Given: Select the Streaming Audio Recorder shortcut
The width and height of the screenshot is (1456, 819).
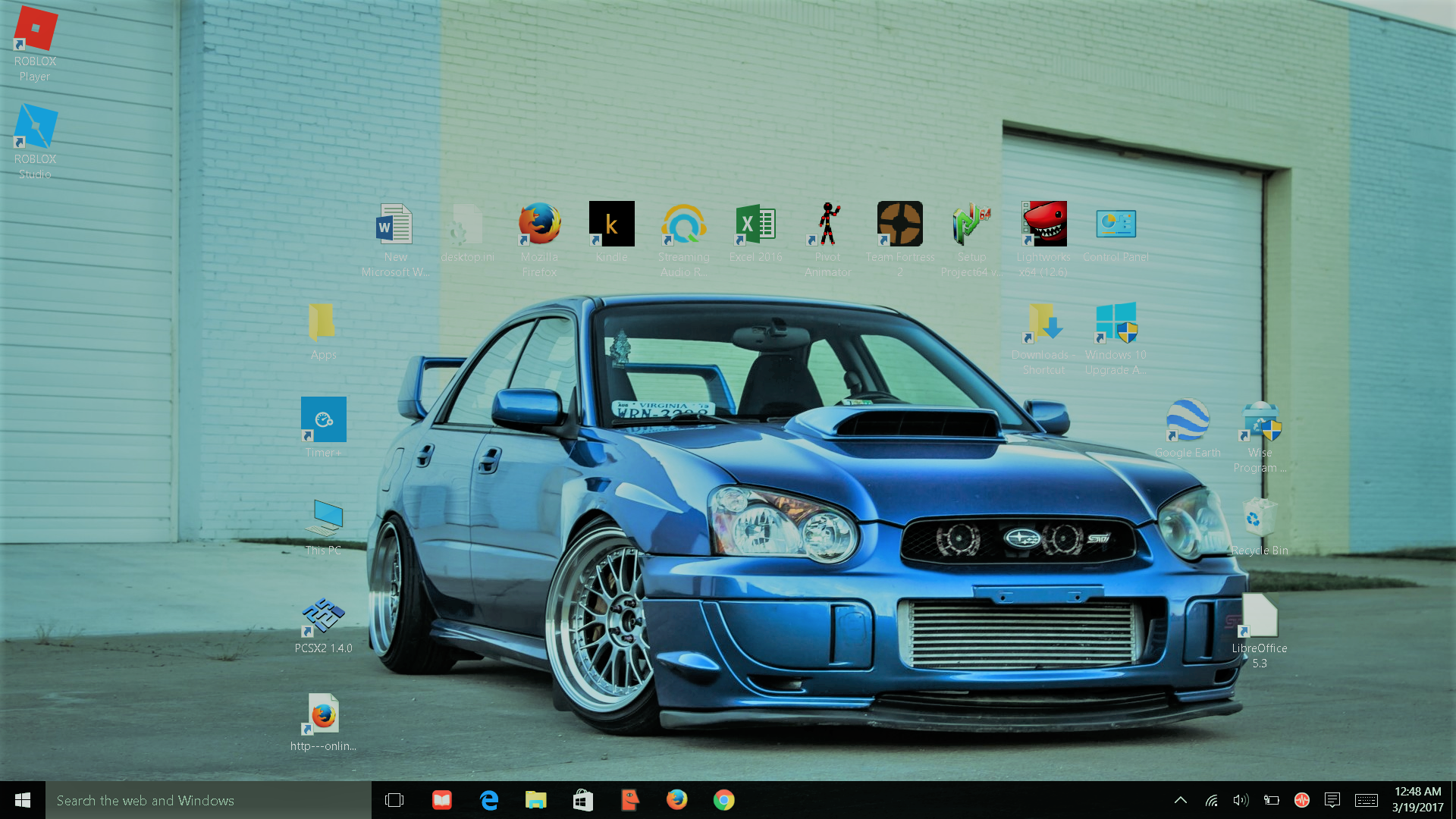Looking at the screenshot, I should (x=683, y=239).
